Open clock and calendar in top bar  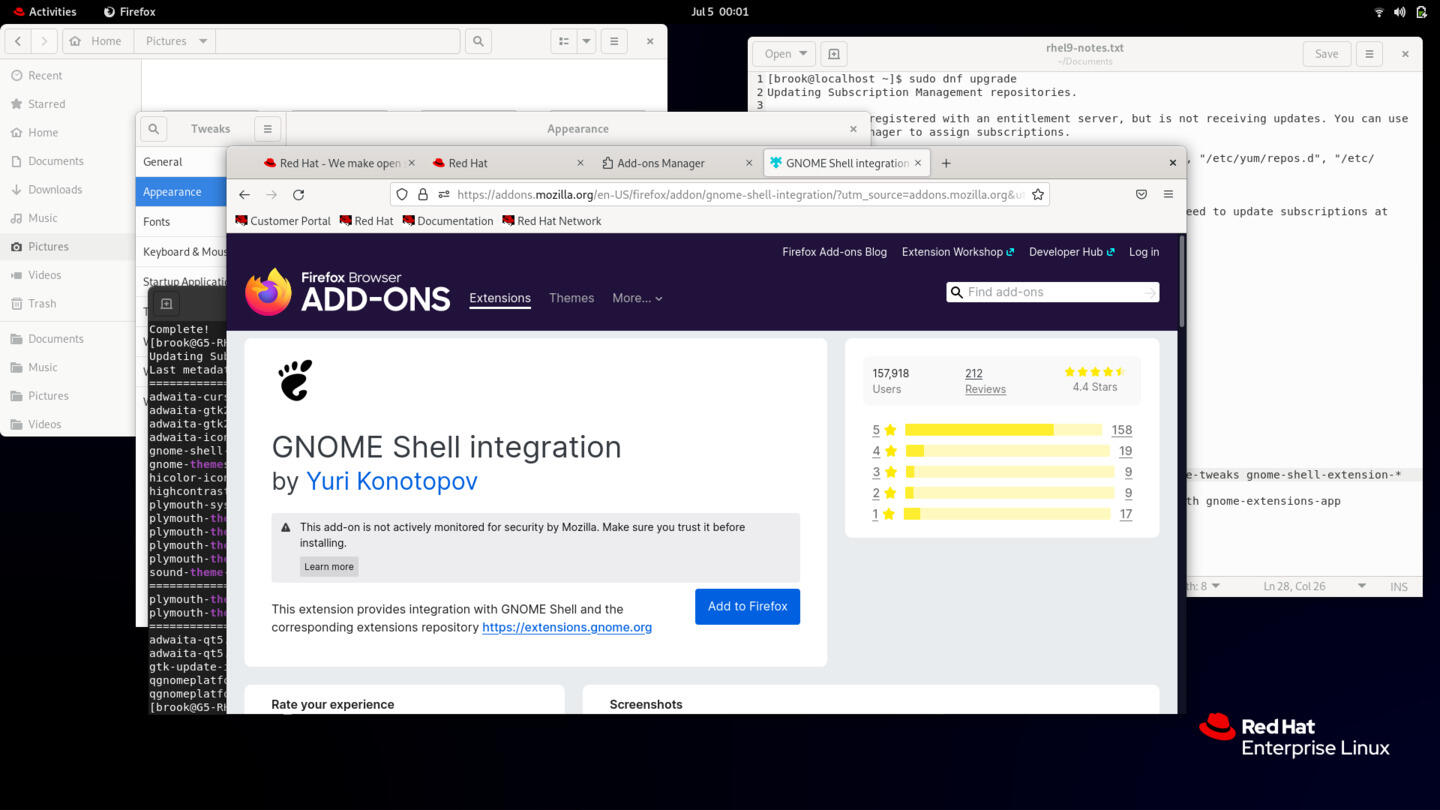[x=720, y=12]
